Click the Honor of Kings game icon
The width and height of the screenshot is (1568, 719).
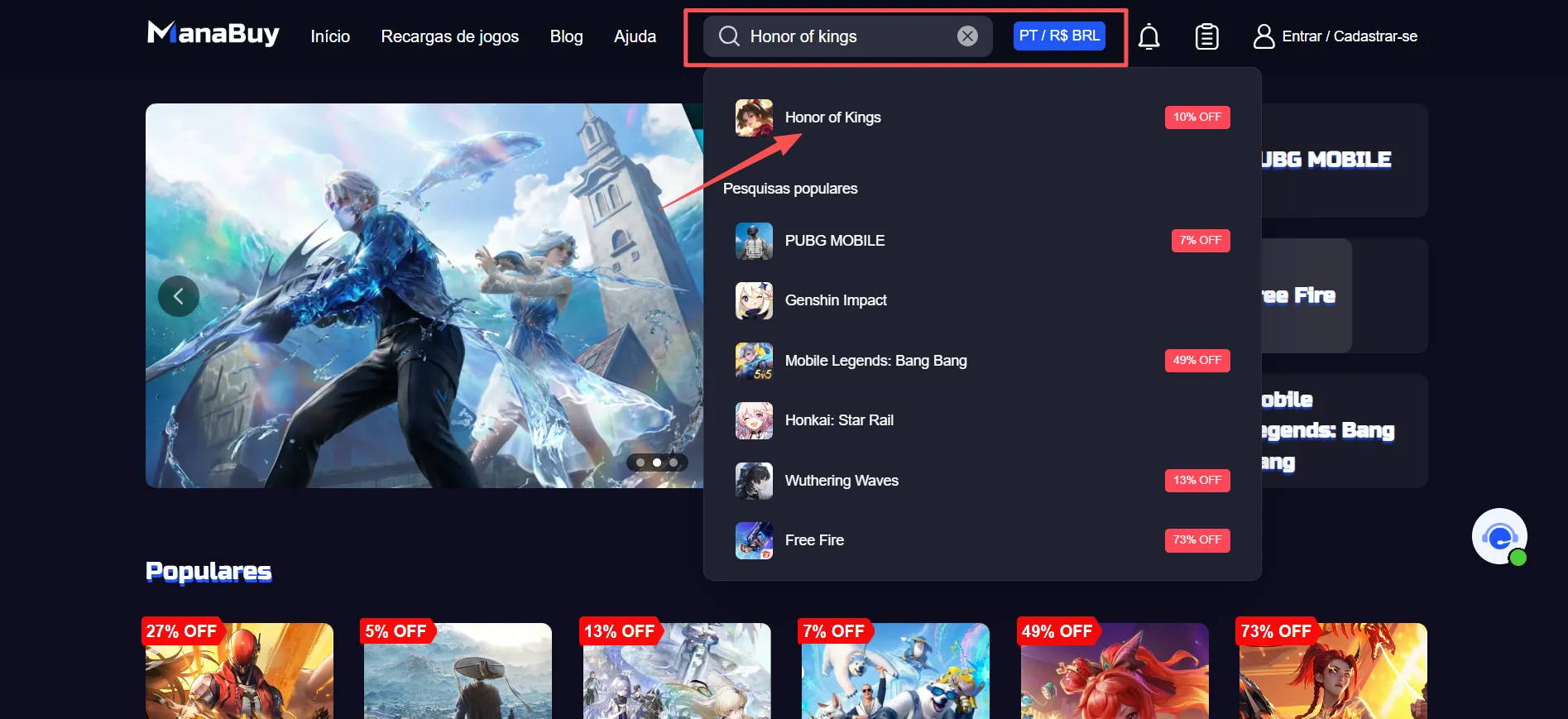pyautogui.click(x=754, y=117)
